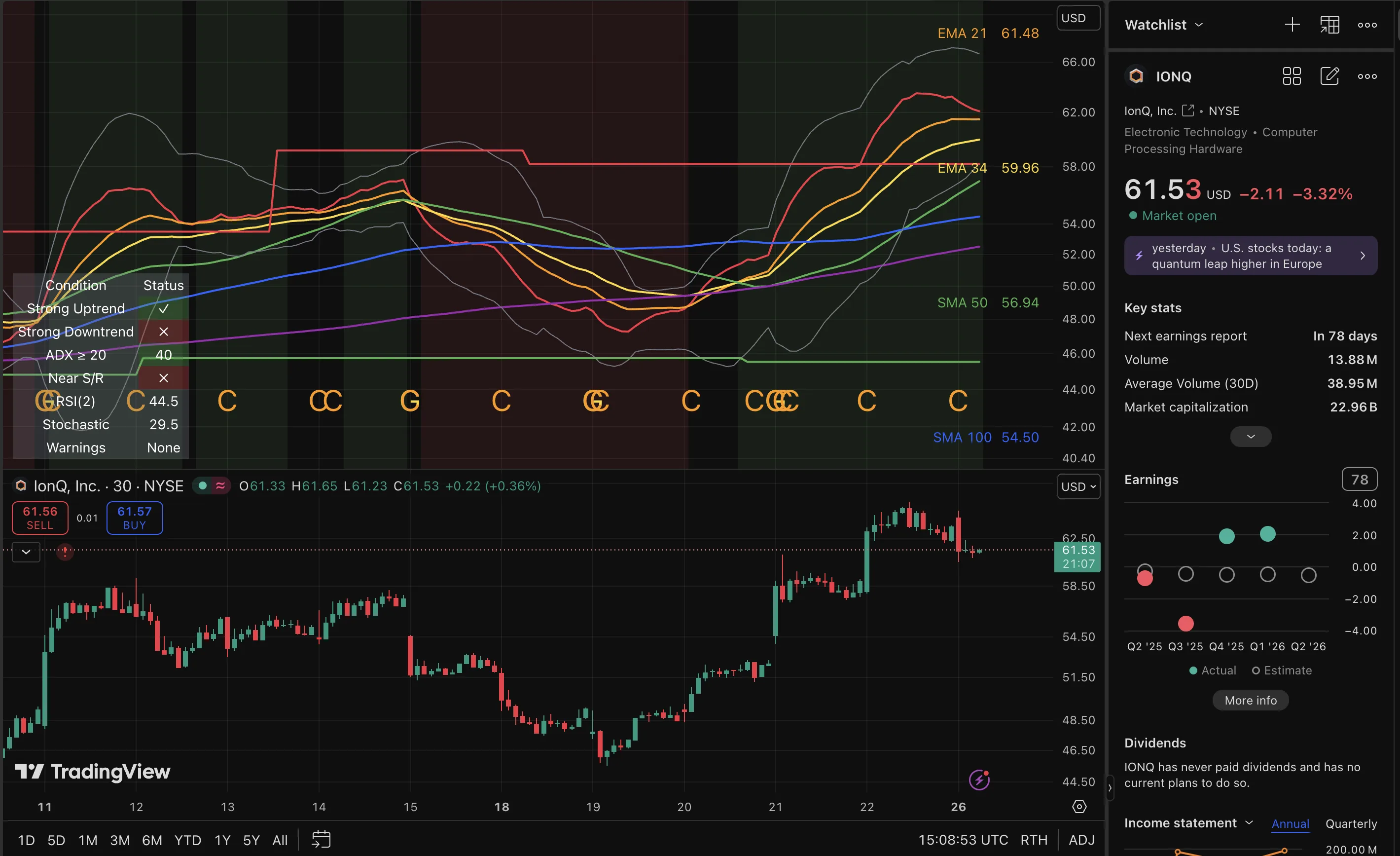Select YTD time range
The image size is (1400, 856).
187,840
